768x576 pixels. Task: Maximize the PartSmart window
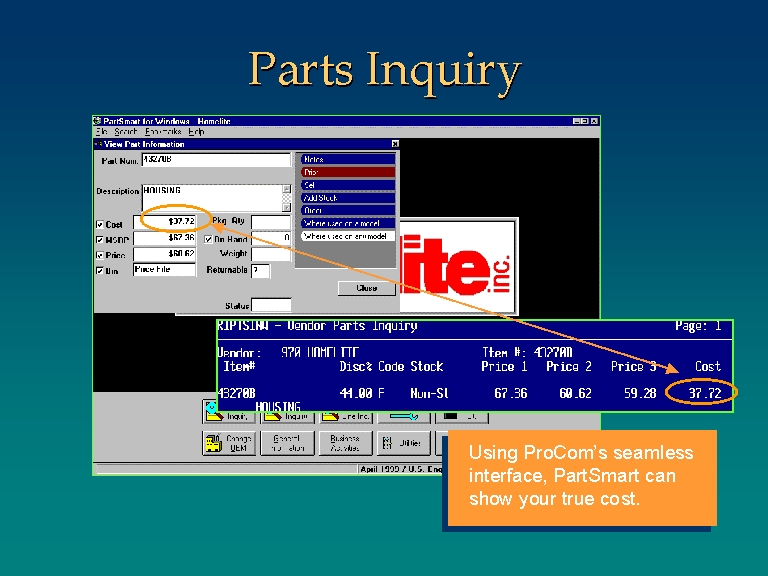pyautogui.click(x=585, y=121)
